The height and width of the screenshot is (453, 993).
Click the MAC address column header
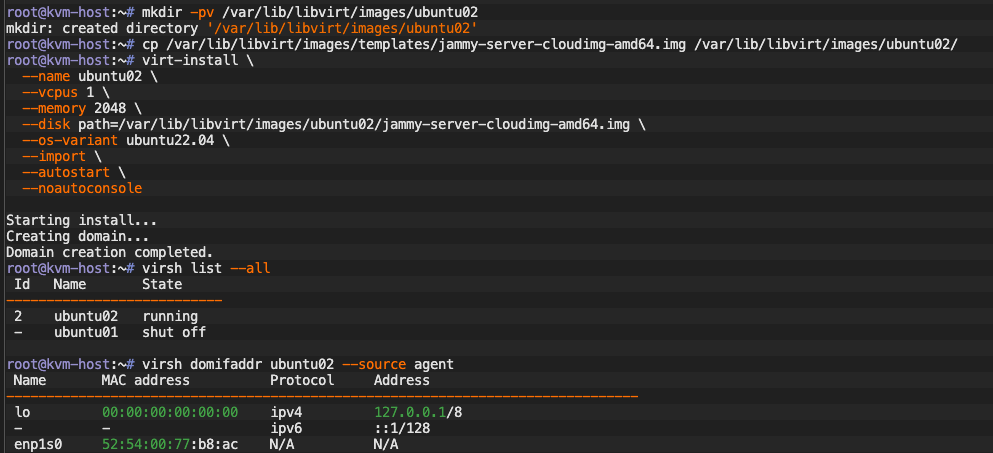click(x=146, y=380)
